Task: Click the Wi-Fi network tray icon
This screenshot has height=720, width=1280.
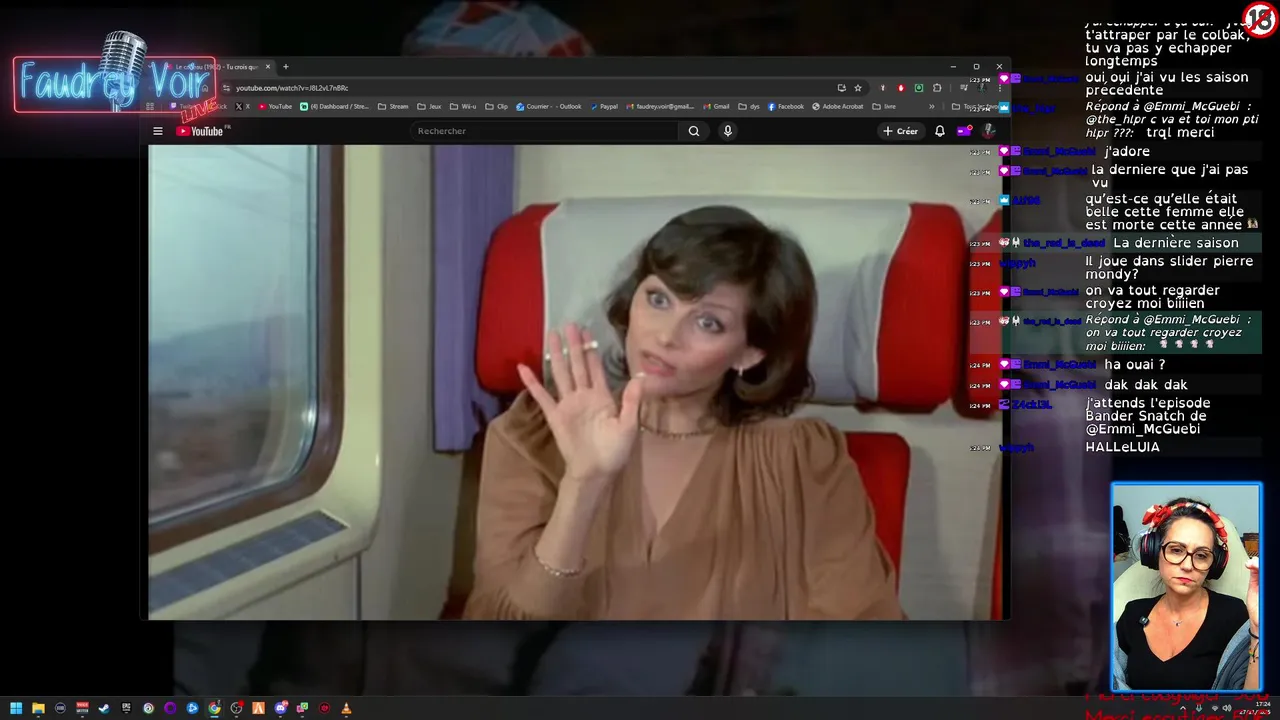Action: pos(1215,708)
